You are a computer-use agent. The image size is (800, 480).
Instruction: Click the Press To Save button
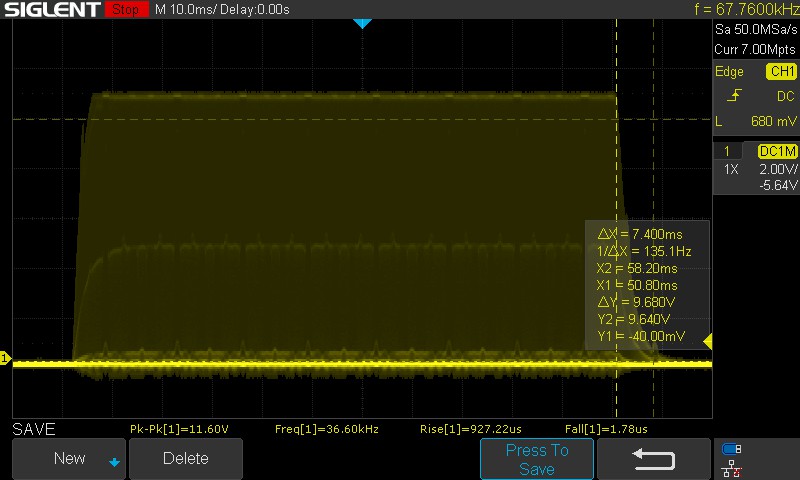537,459
